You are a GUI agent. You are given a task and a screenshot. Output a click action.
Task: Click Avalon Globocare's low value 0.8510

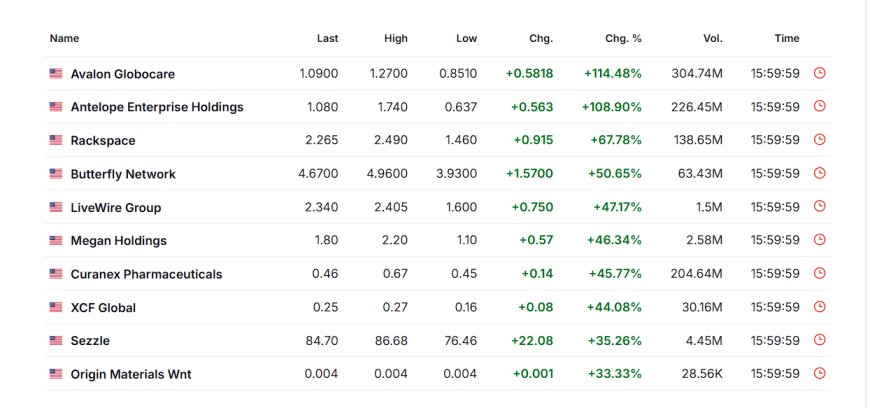(458, 73)
